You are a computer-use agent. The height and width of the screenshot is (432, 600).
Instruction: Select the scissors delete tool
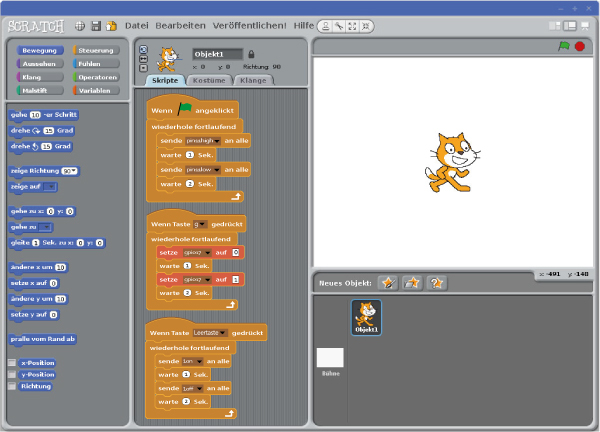click(x=339, y=26)
